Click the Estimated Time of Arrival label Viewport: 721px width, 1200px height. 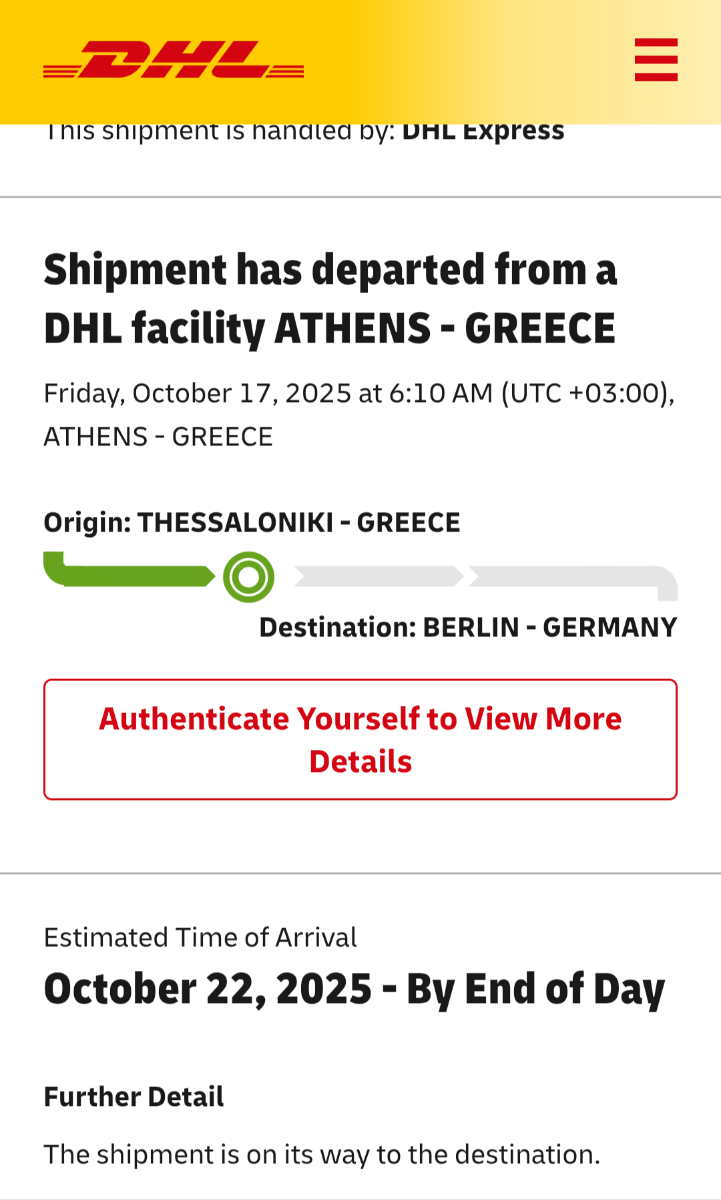coord(200,937)
